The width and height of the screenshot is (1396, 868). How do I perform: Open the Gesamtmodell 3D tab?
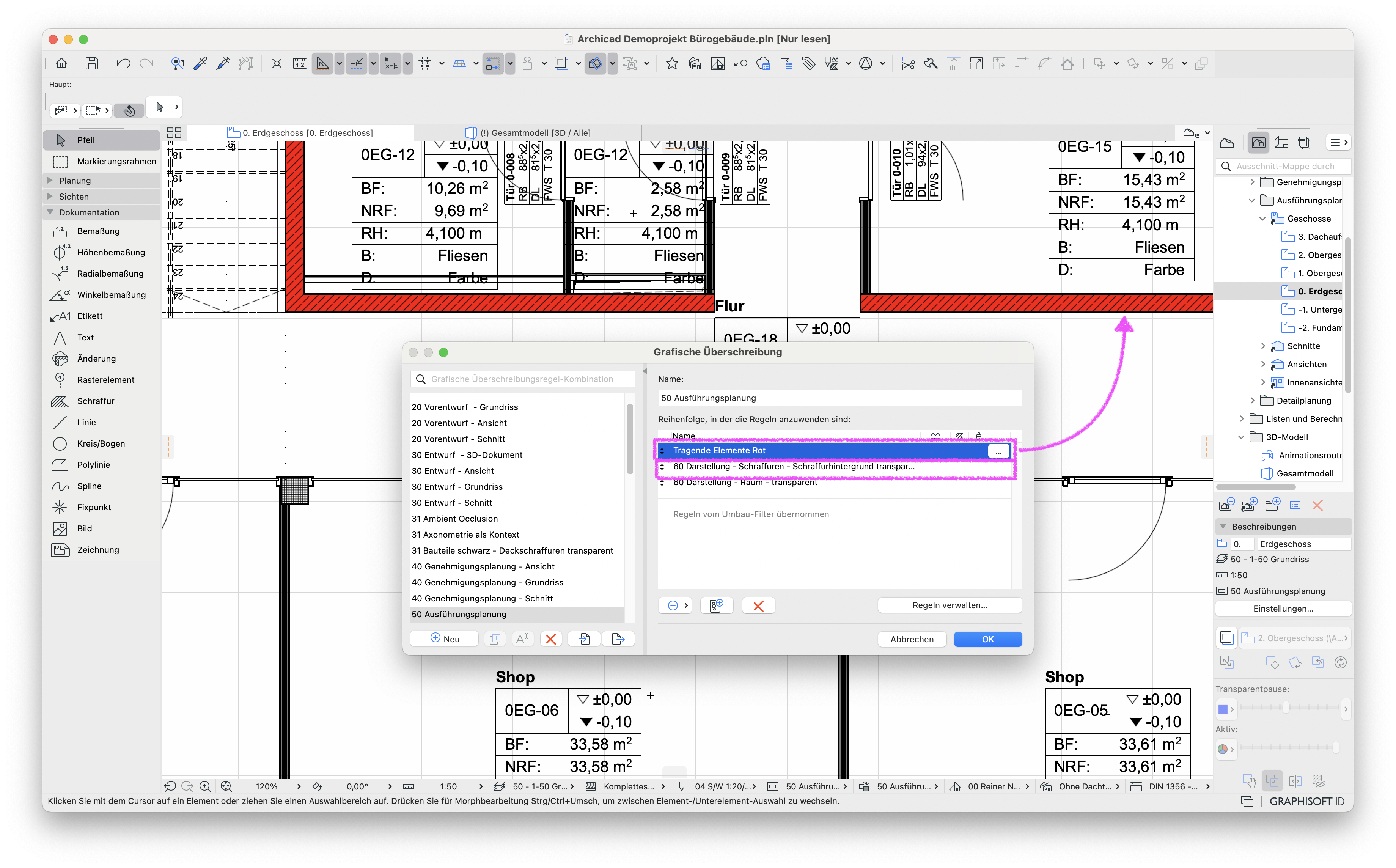click(x=528, y=133)
